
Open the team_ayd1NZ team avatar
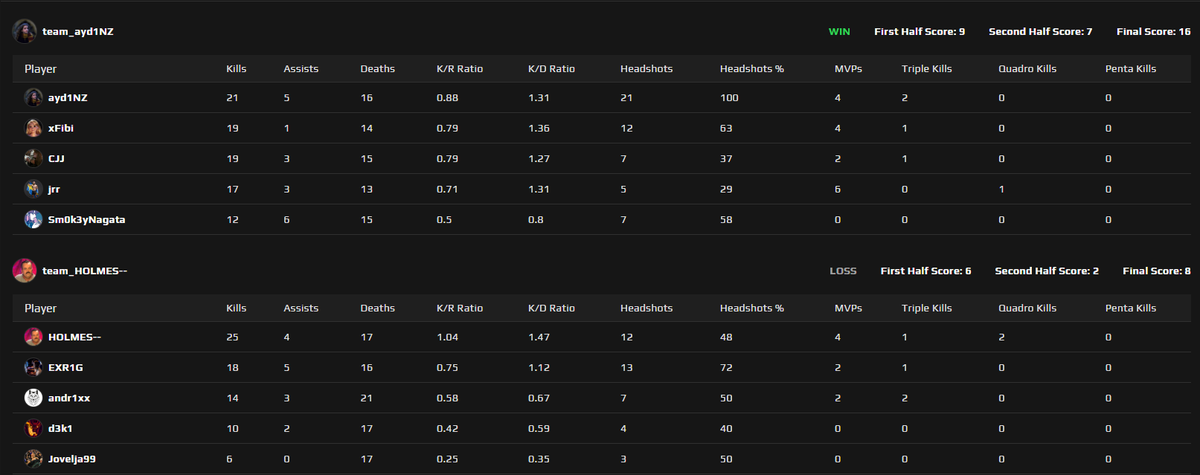[x=25, y=31]
